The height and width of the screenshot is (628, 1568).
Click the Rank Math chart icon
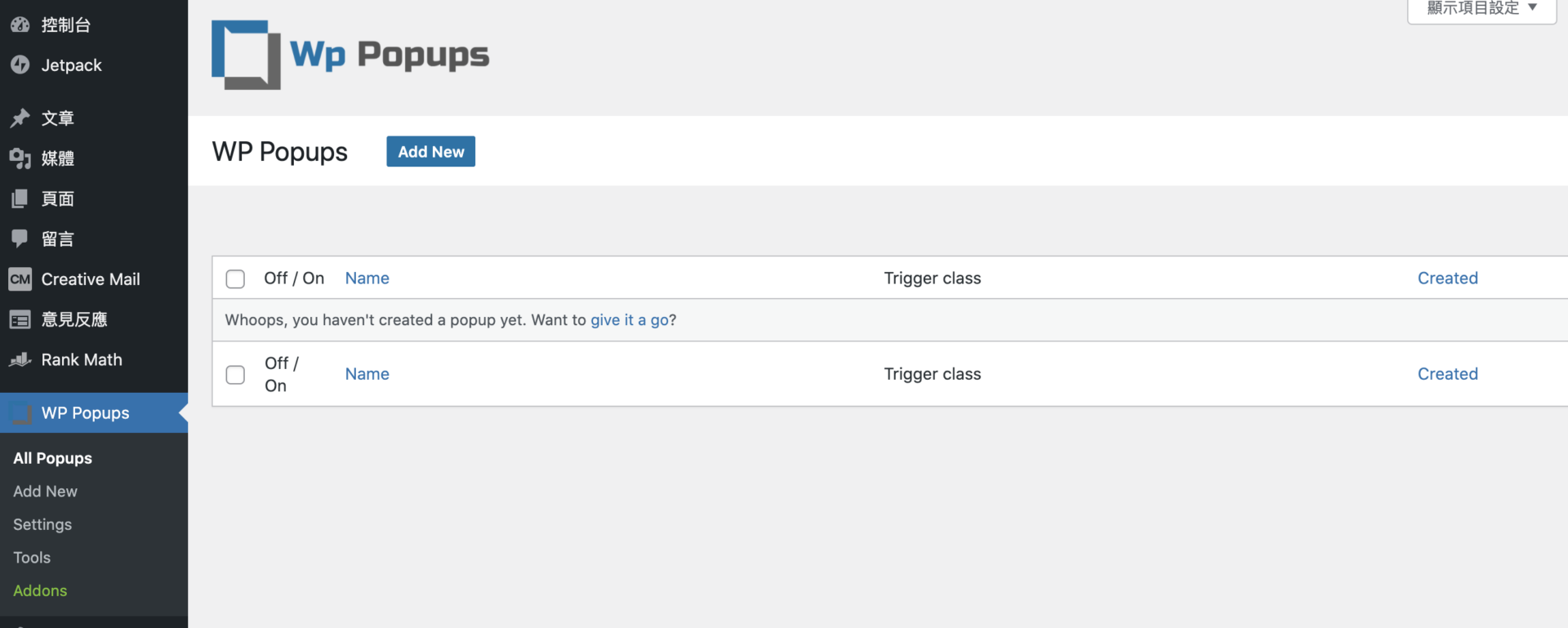tap(20, 359)
